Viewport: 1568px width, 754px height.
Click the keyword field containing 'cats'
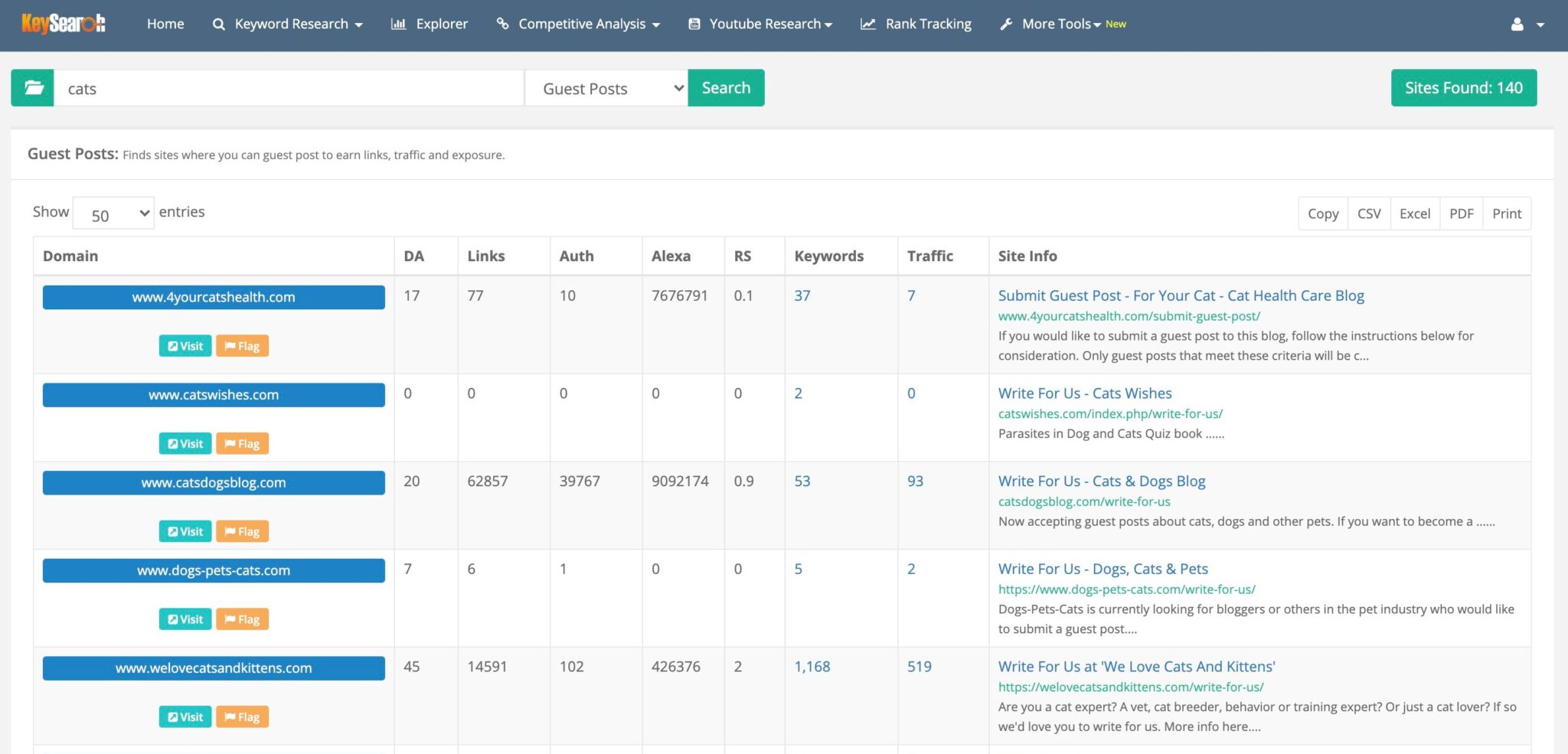[x=289, y=88]
